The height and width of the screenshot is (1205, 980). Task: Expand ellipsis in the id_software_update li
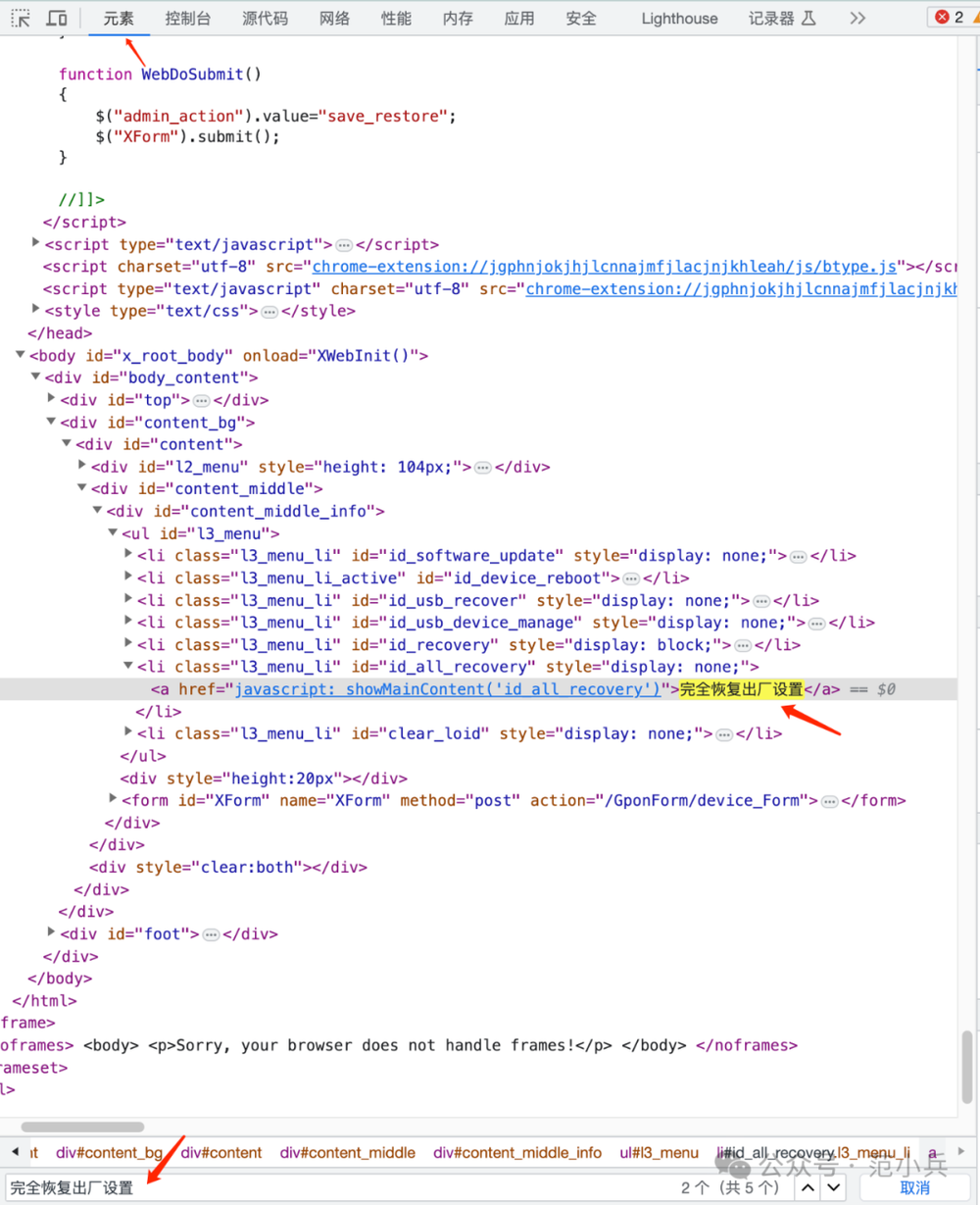coord(799,557)
